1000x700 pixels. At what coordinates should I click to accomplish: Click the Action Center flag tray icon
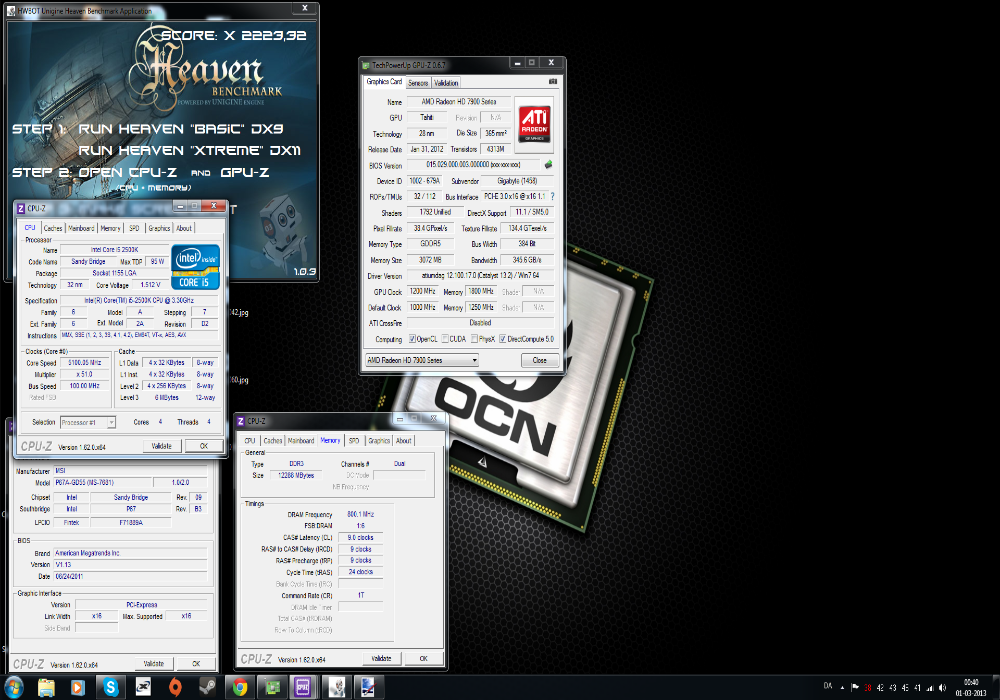click(x=855, y=687)
